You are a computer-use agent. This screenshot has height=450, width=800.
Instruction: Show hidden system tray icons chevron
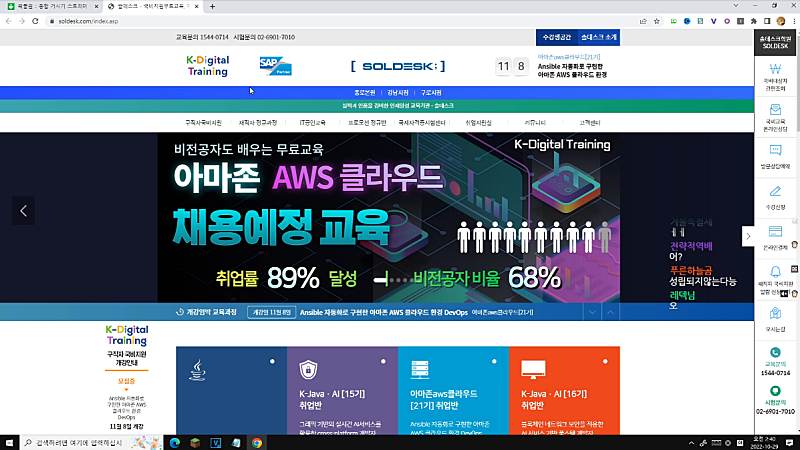691,443
